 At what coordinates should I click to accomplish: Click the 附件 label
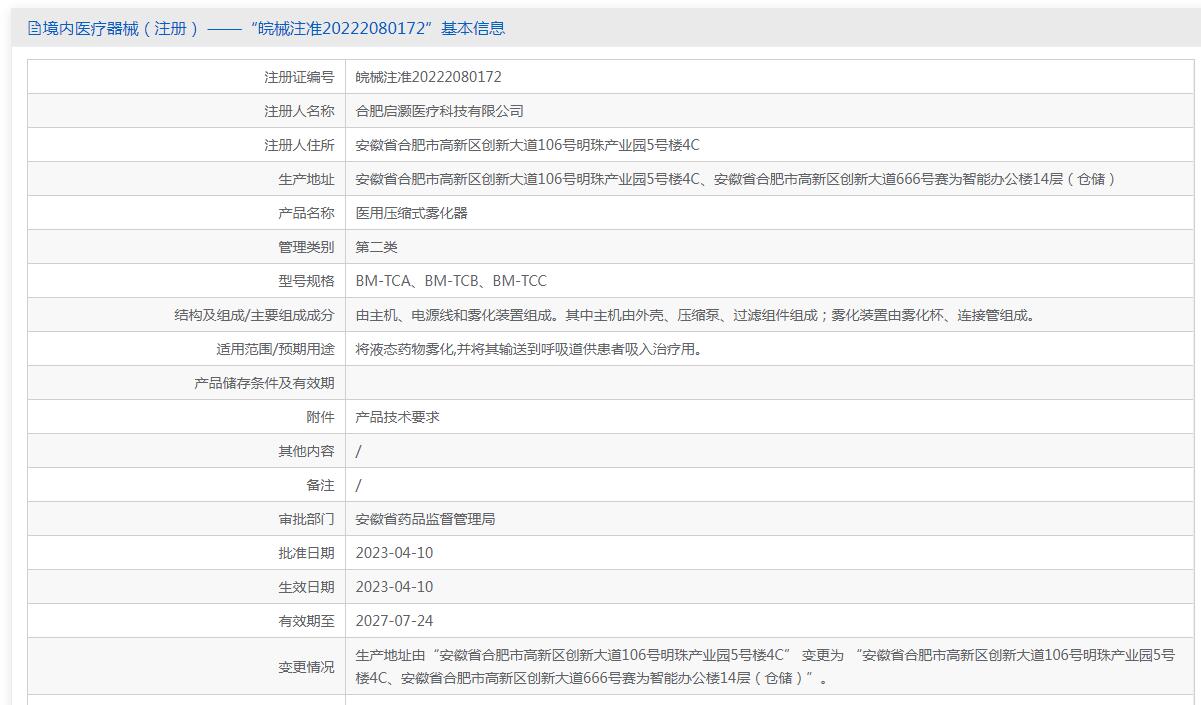click(320, 417)
